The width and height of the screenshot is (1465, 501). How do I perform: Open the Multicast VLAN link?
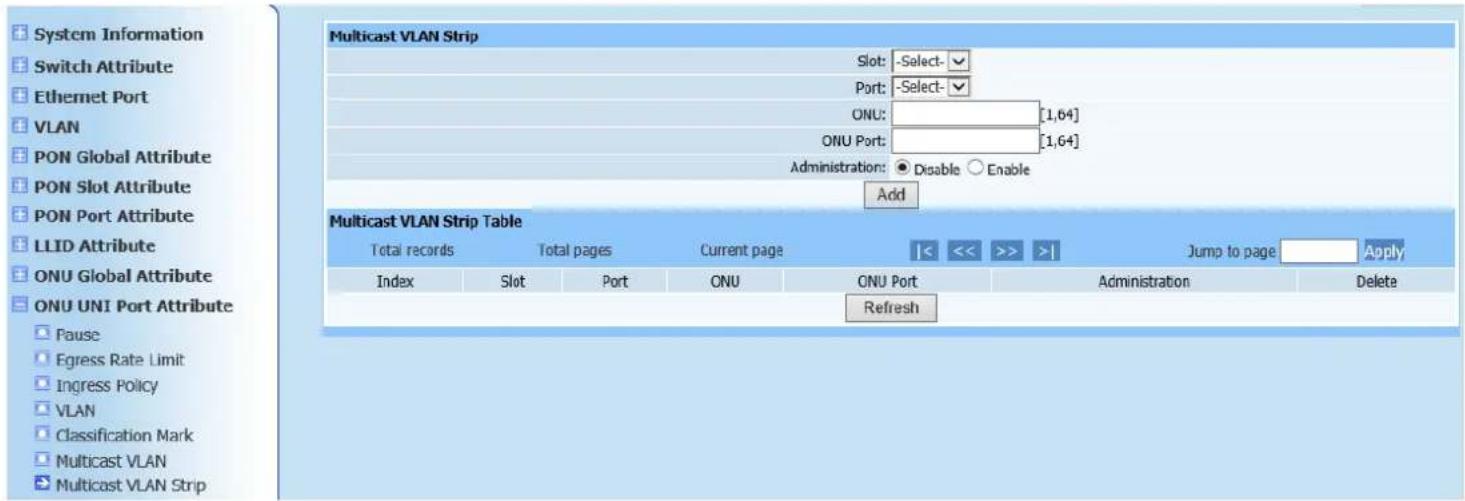coord(110,461)
